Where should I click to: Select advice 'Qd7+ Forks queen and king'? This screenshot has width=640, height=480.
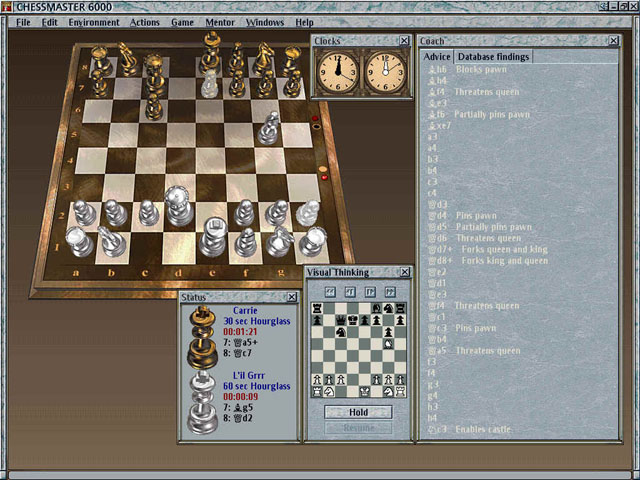[487, 249]
